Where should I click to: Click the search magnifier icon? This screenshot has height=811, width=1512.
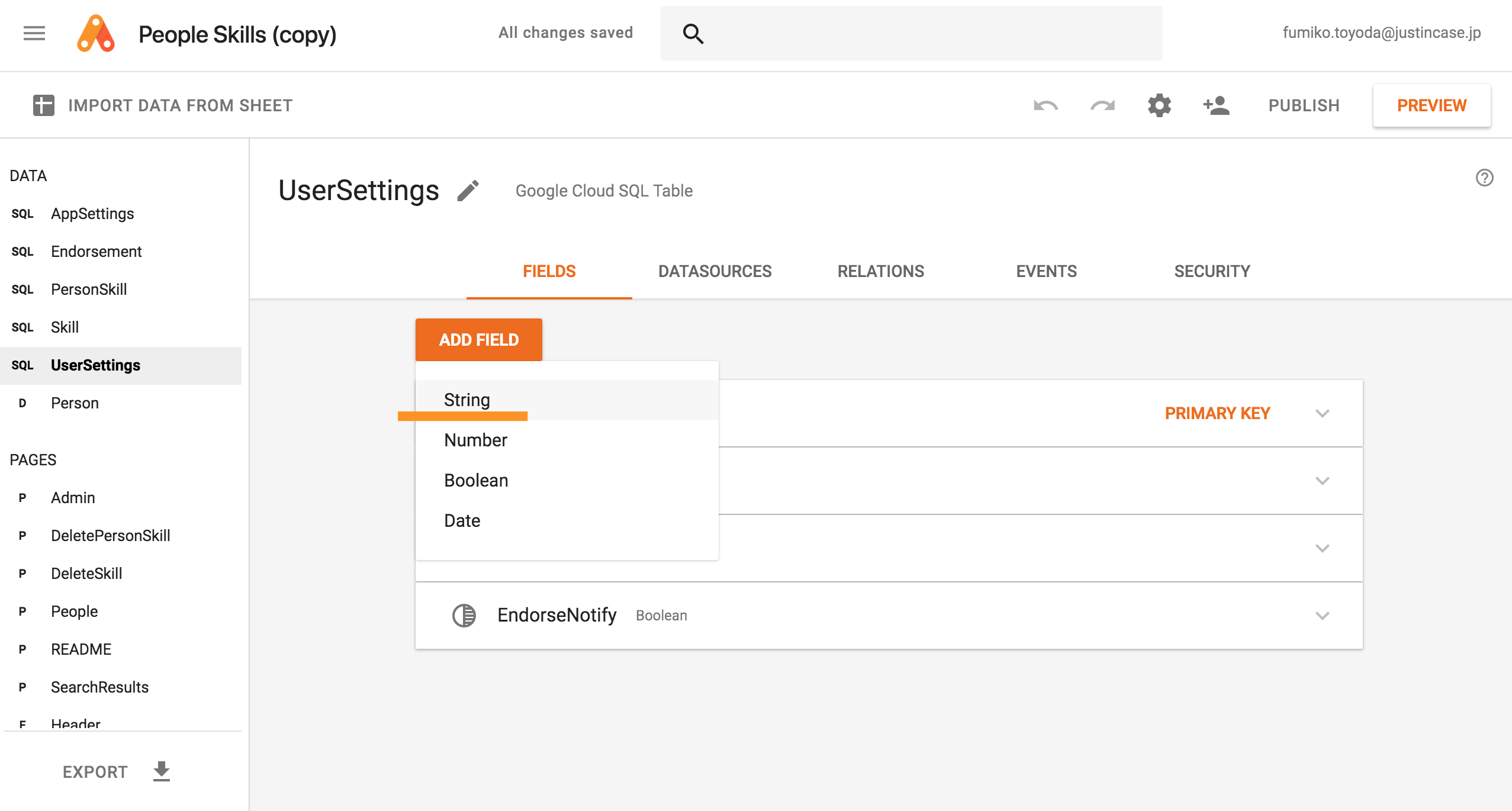point(693,34)
